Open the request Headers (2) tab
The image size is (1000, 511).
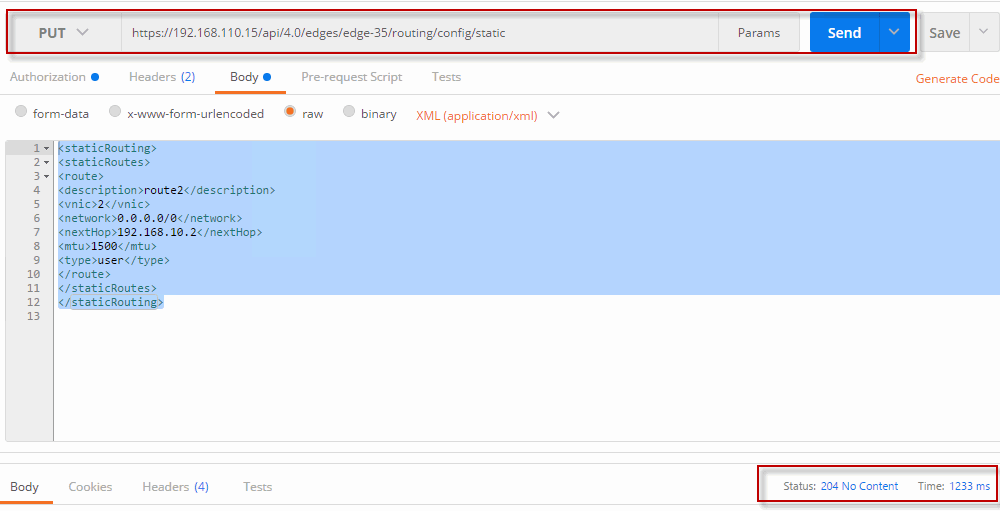161,77
